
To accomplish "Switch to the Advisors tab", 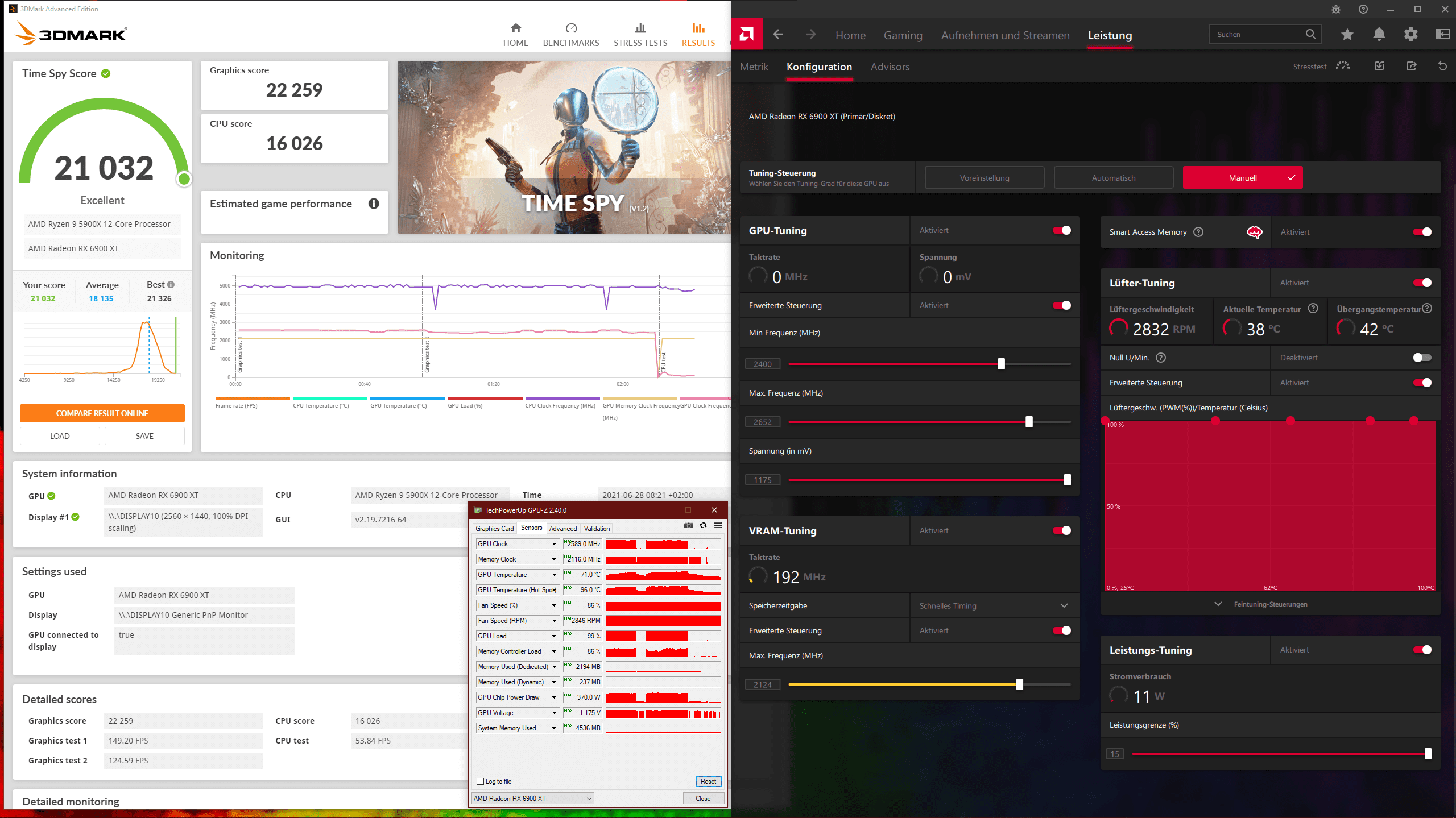I will pyautogui.click(x=890, y=67).
